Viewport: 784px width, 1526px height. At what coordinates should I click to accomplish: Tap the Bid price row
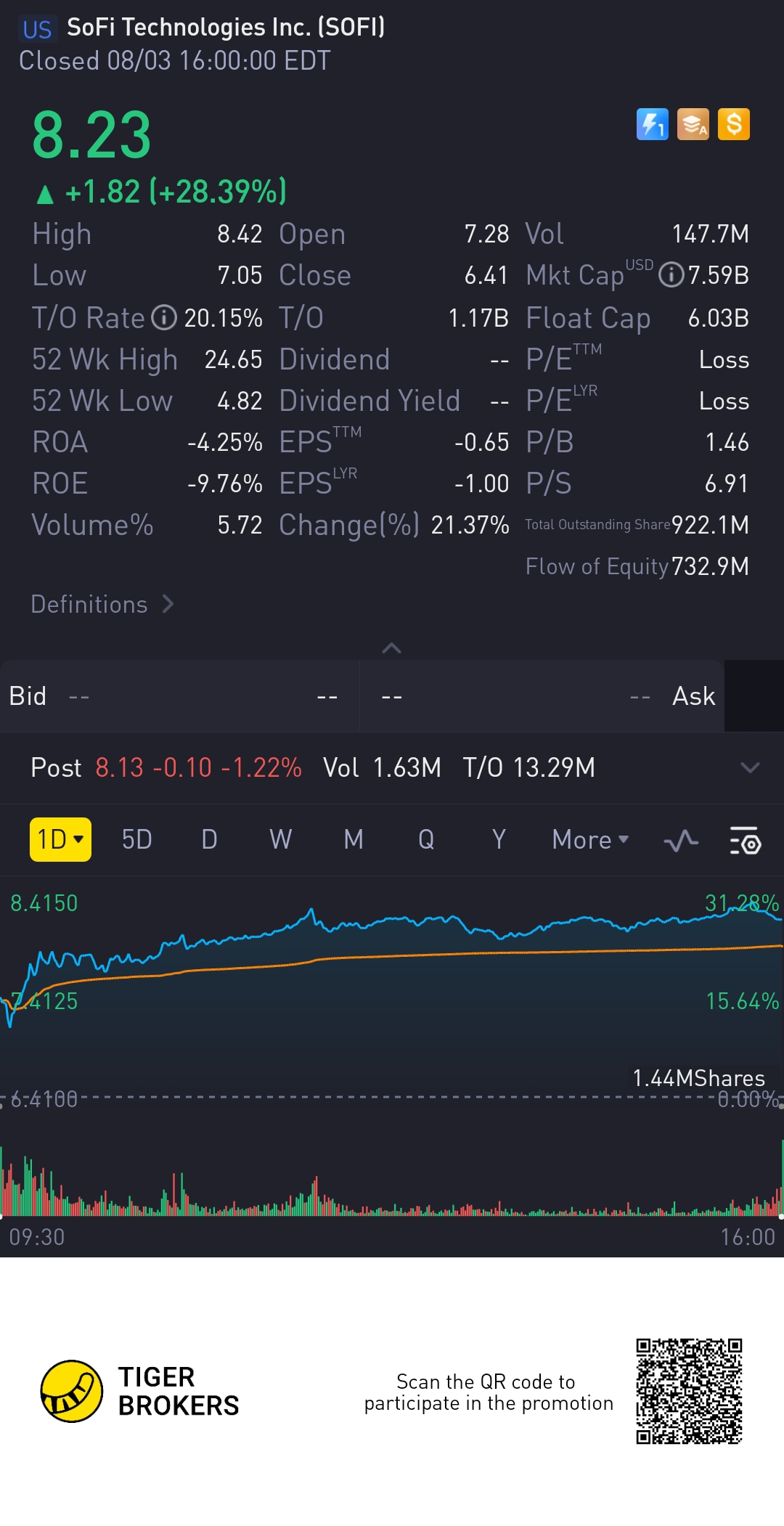coord(179,696)
